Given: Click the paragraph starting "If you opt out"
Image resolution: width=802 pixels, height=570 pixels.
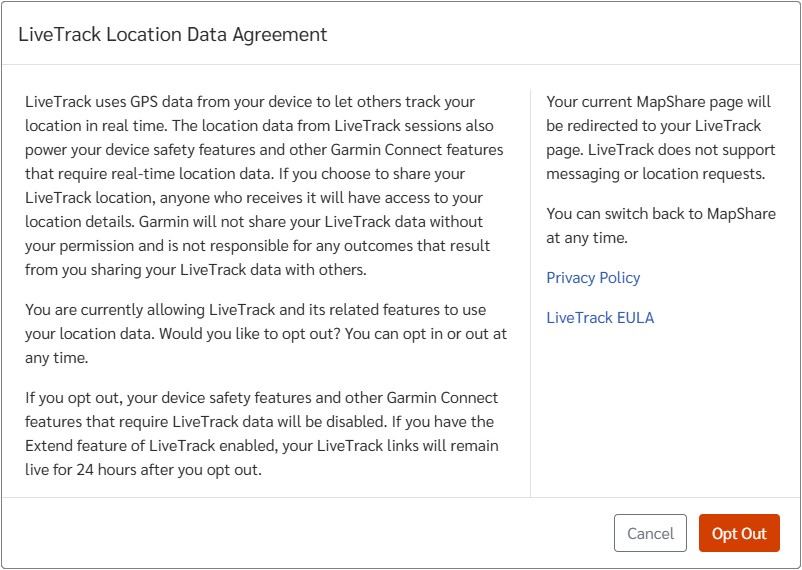Looking at the screenshot, I should tap(261, 434).
